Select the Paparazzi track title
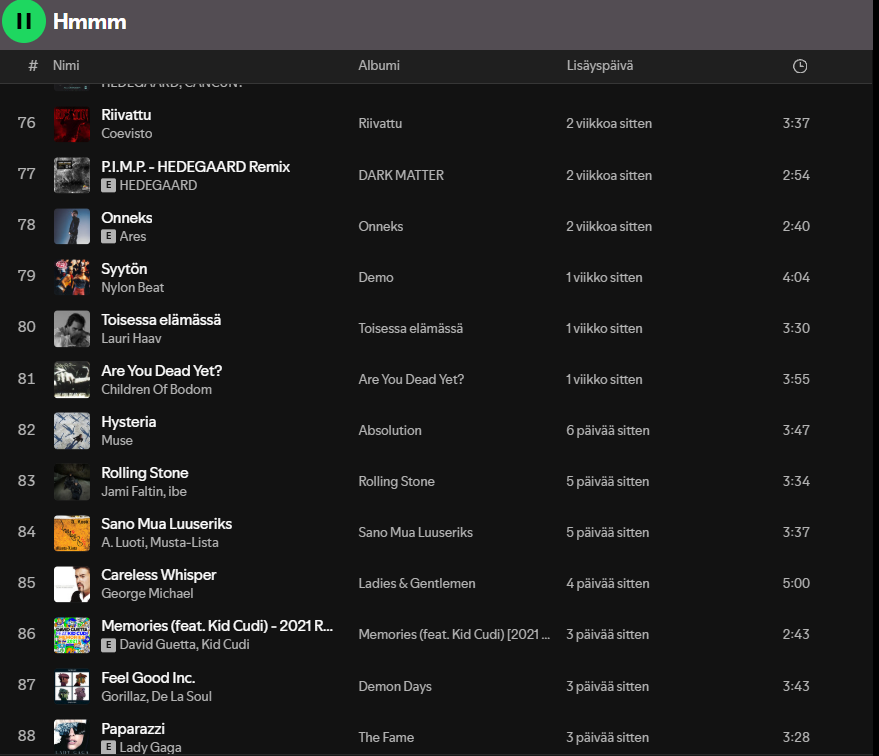The image size is (879, 756). coord(133,729)
